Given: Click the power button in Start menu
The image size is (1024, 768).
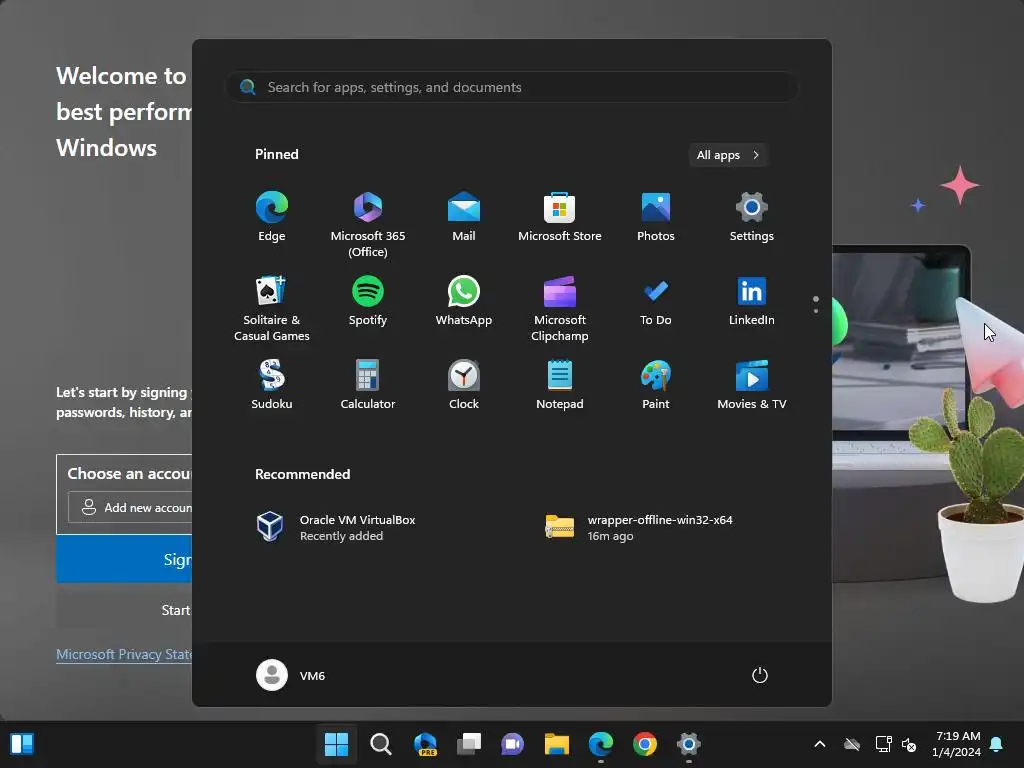Looking at the screenshot, I should 760,675.
